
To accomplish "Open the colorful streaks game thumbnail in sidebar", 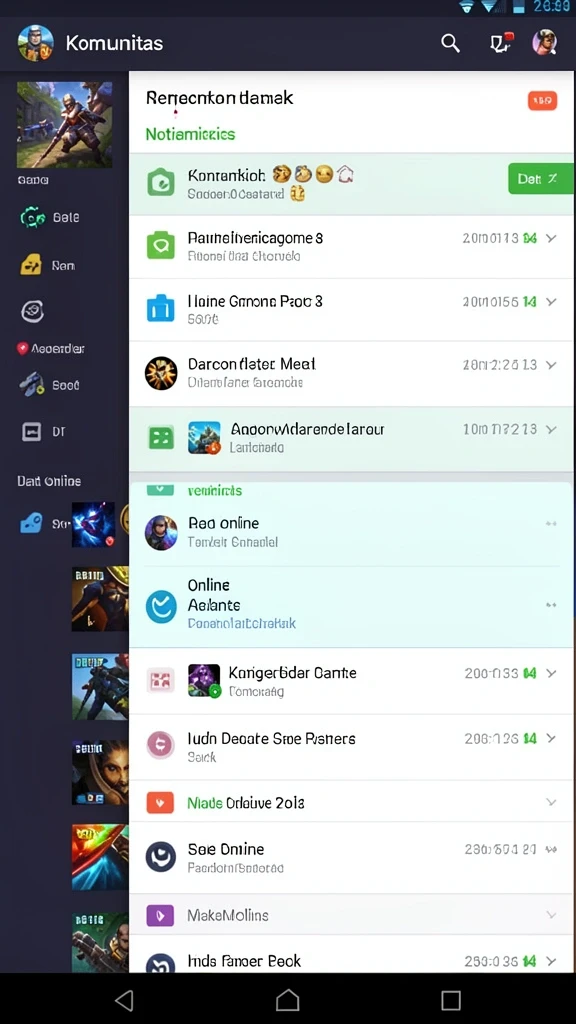I will [x=100, y=857].
